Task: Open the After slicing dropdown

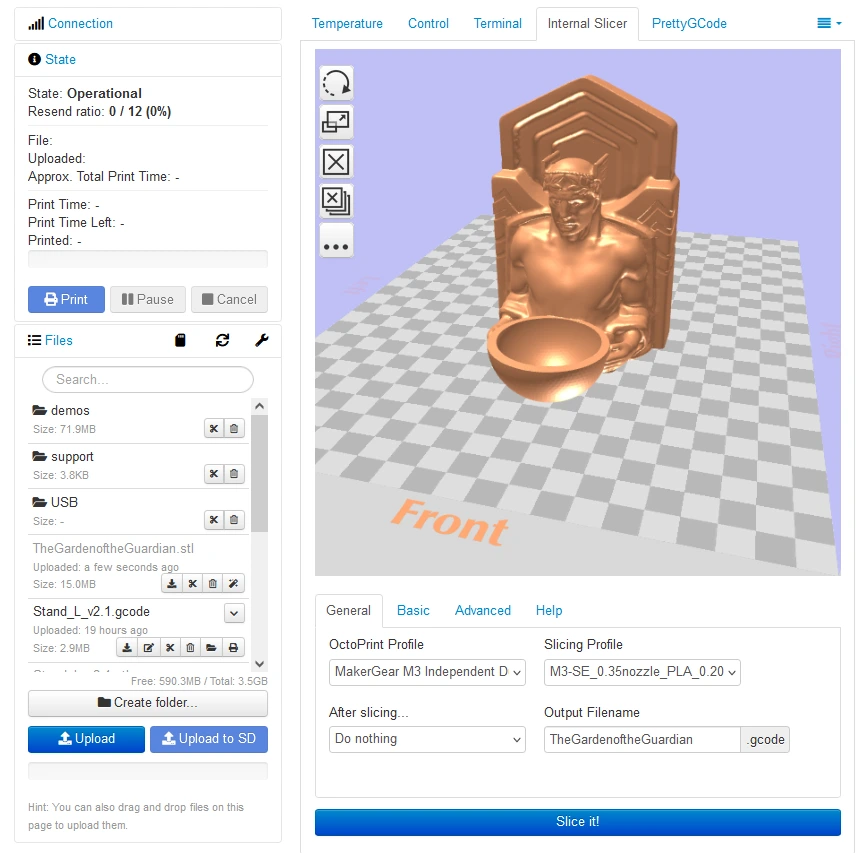Action: coord(427,739)
